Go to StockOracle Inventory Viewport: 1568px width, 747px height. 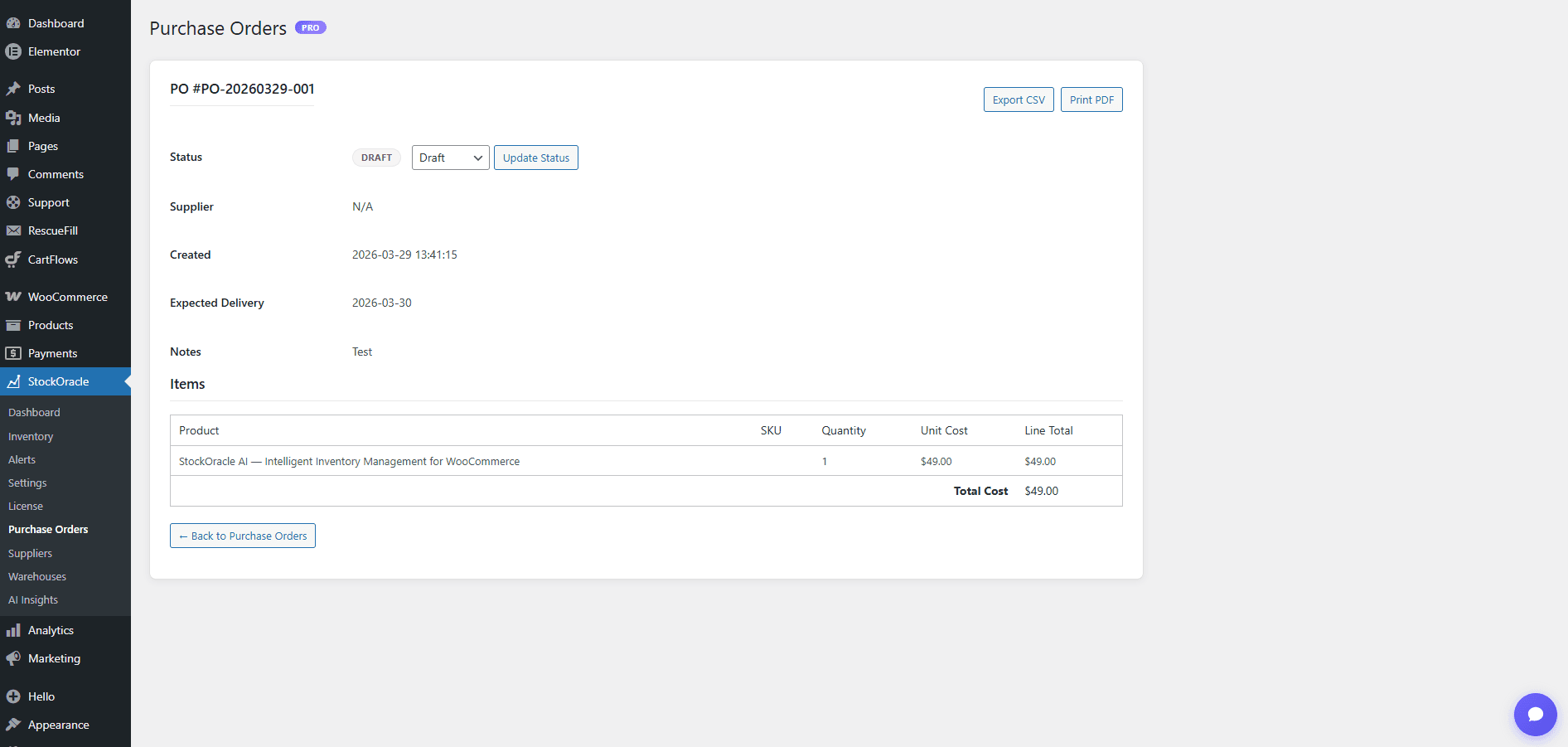click(31, 436)
